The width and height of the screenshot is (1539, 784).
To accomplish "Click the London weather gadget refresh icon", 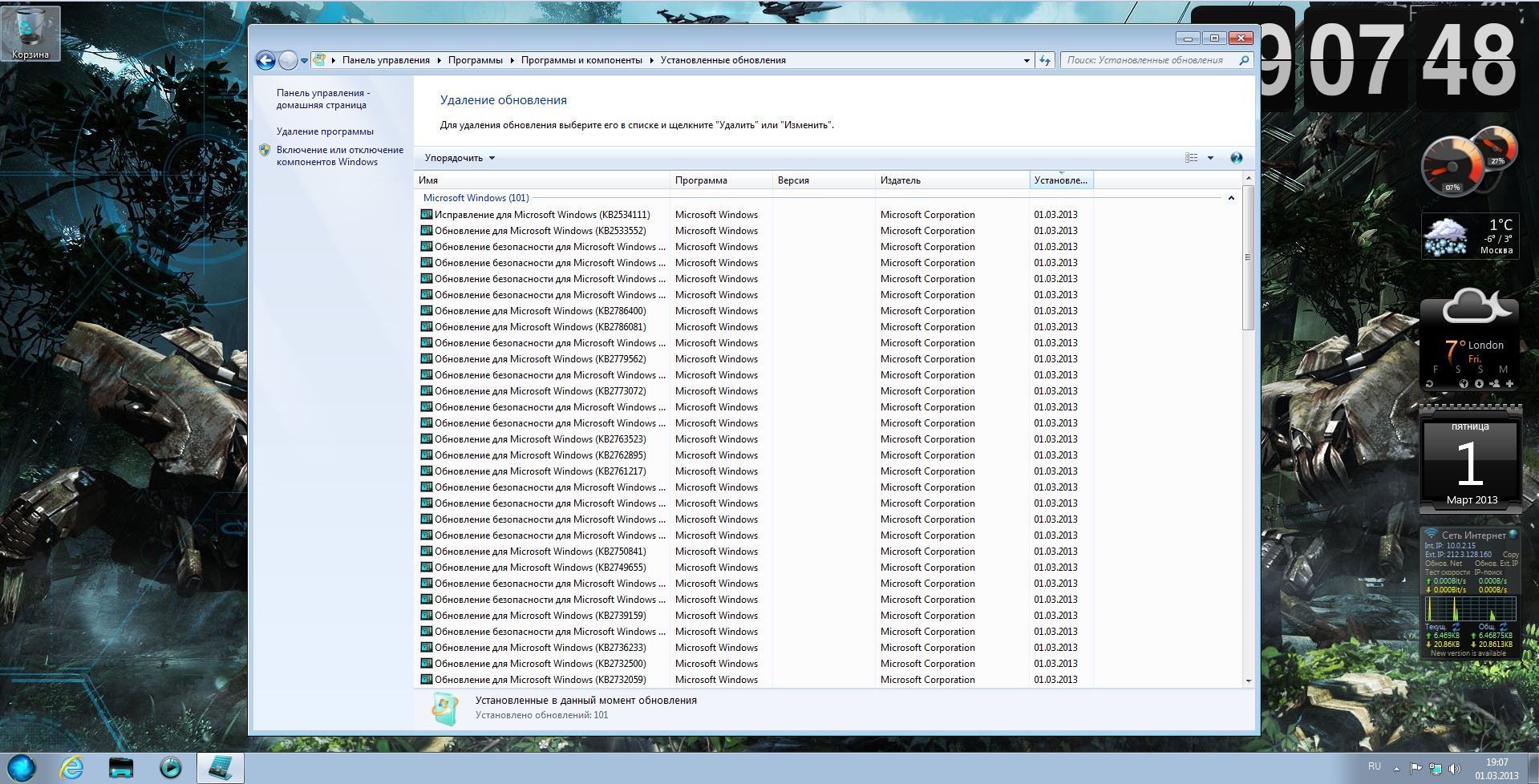I will (x=1429, y=384).
